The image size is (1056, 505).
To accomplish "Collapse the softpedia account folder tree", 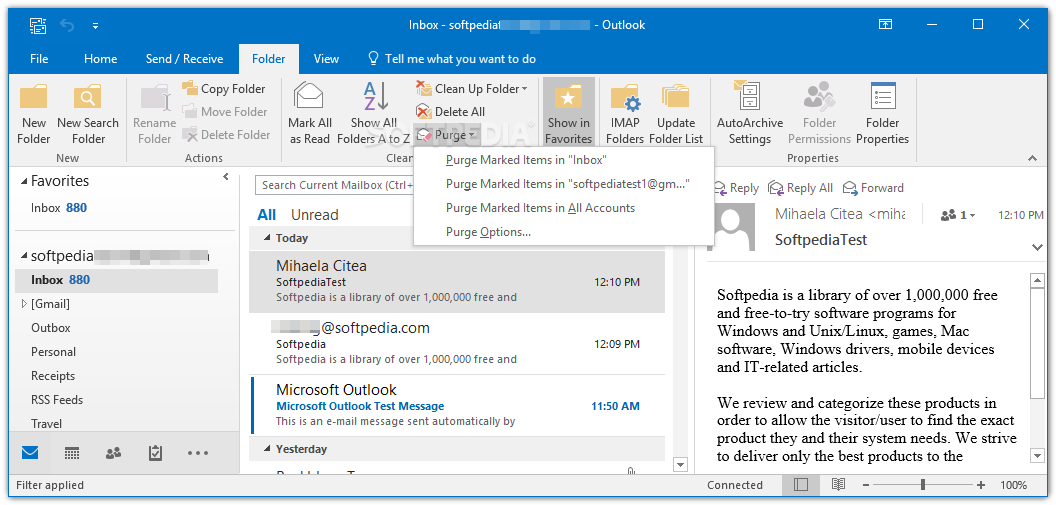I will click(x=24, y=256).
